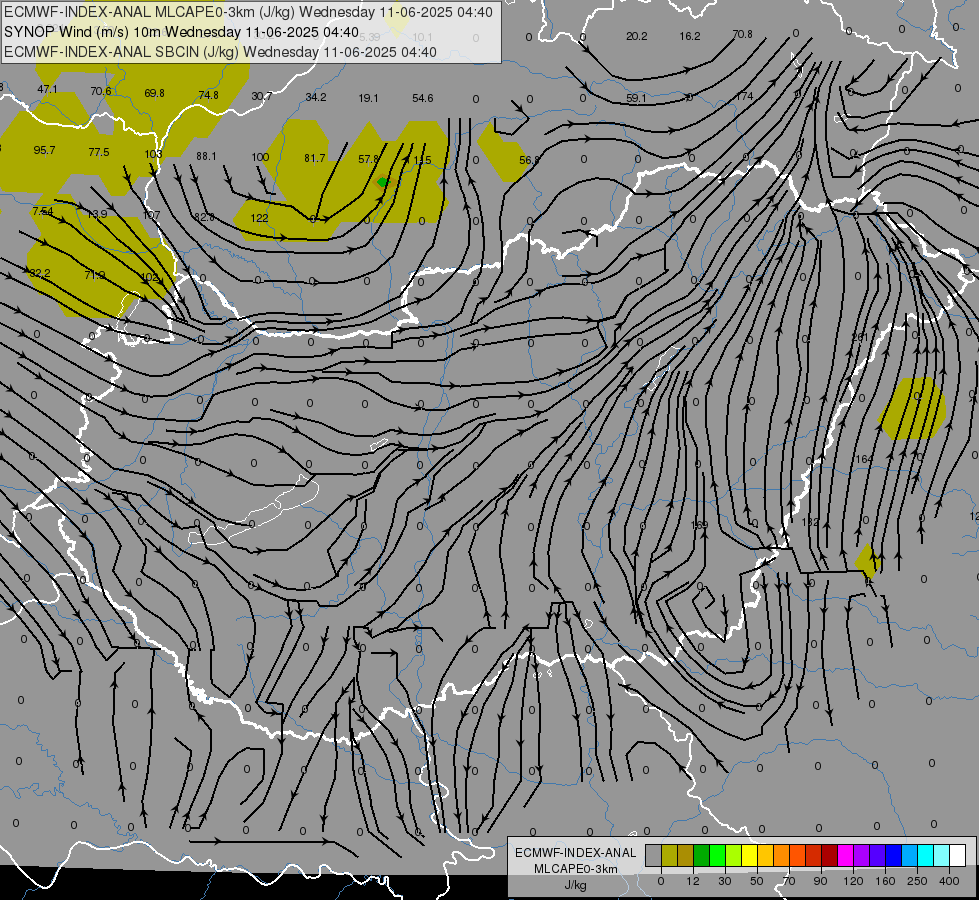This screenshot has width=979, height=900.
Task: Click the map value 57.8
Action: 368,159
